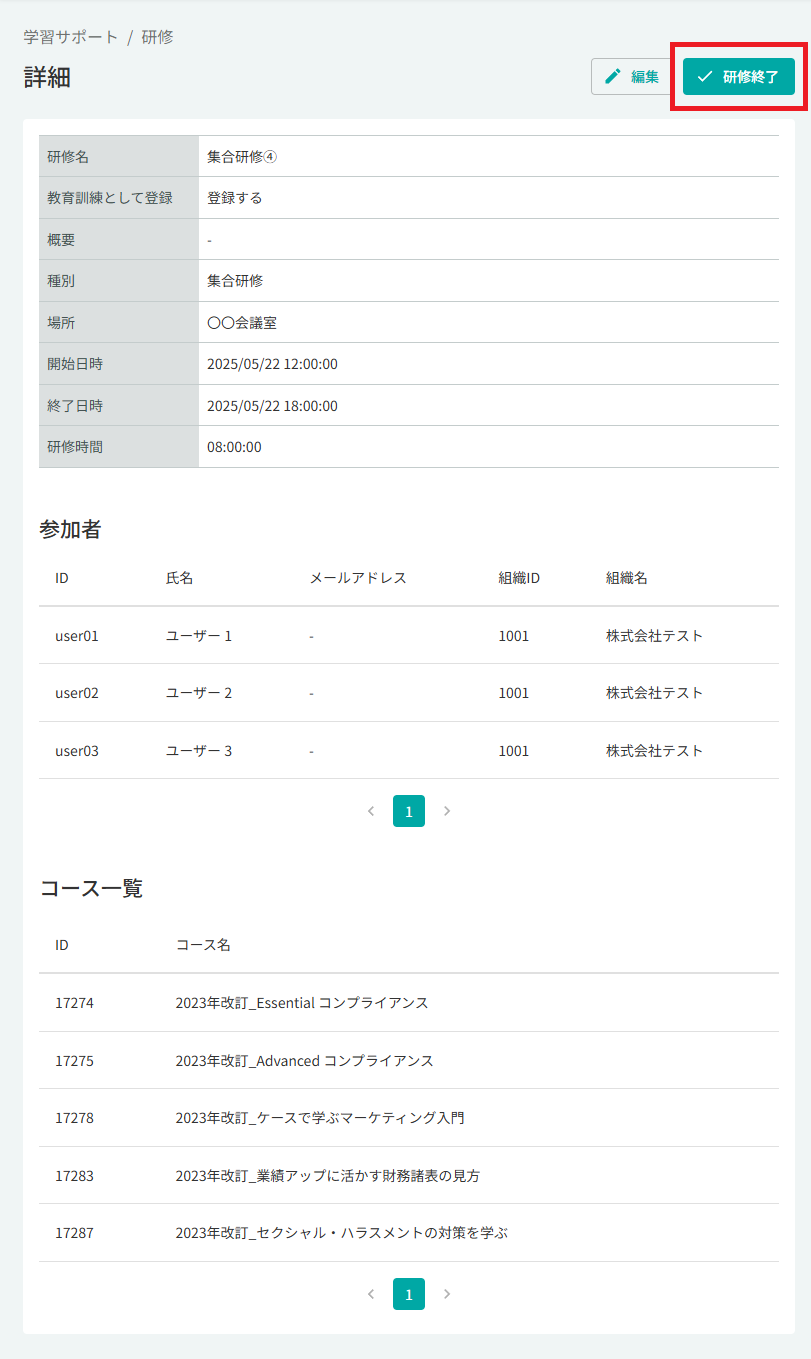The image size is (811, 1359).
Task: Click participant ID user02
Action: click(x=77, y=693)
